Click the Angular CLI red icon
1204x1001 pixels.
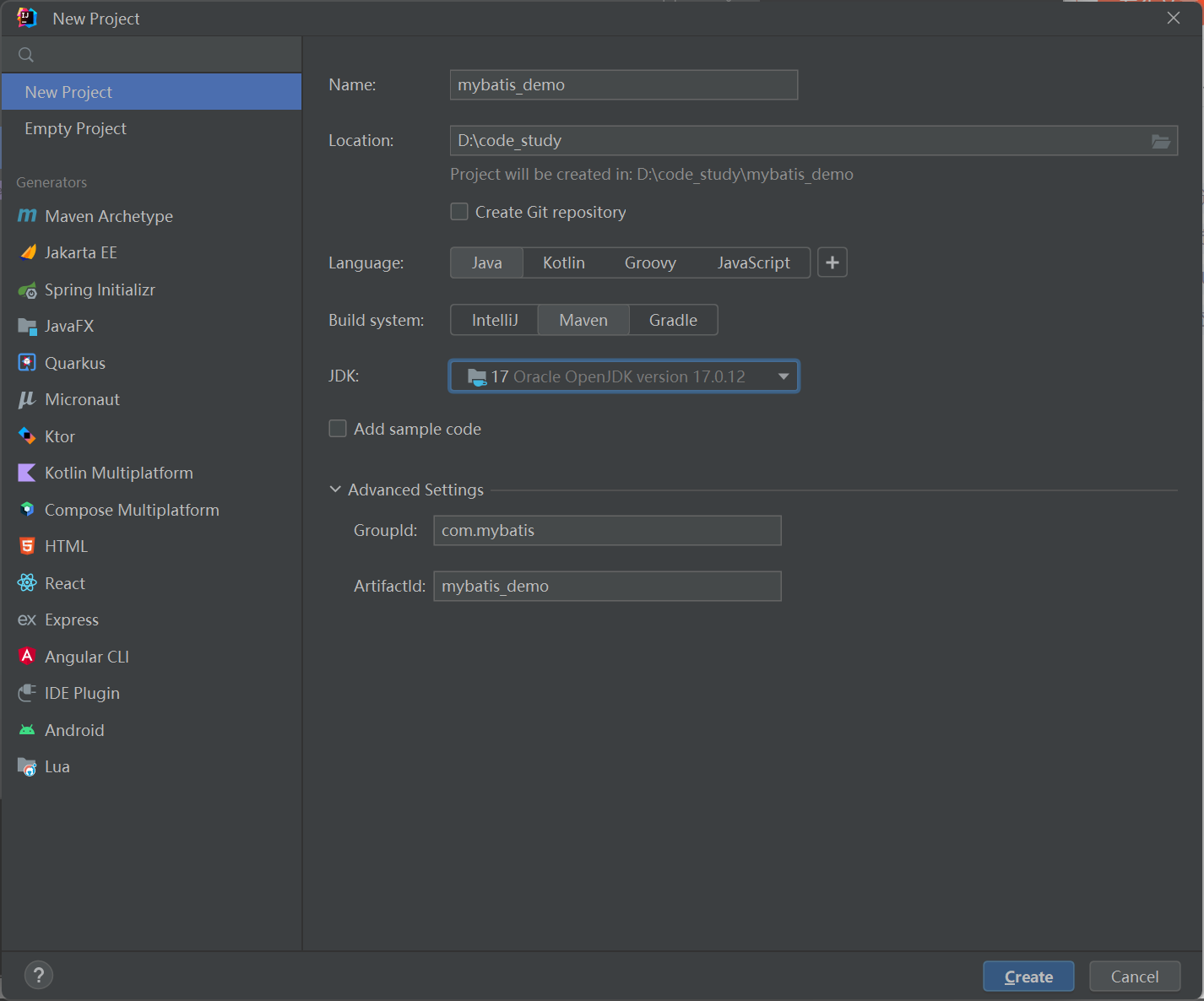click(27, 656)
